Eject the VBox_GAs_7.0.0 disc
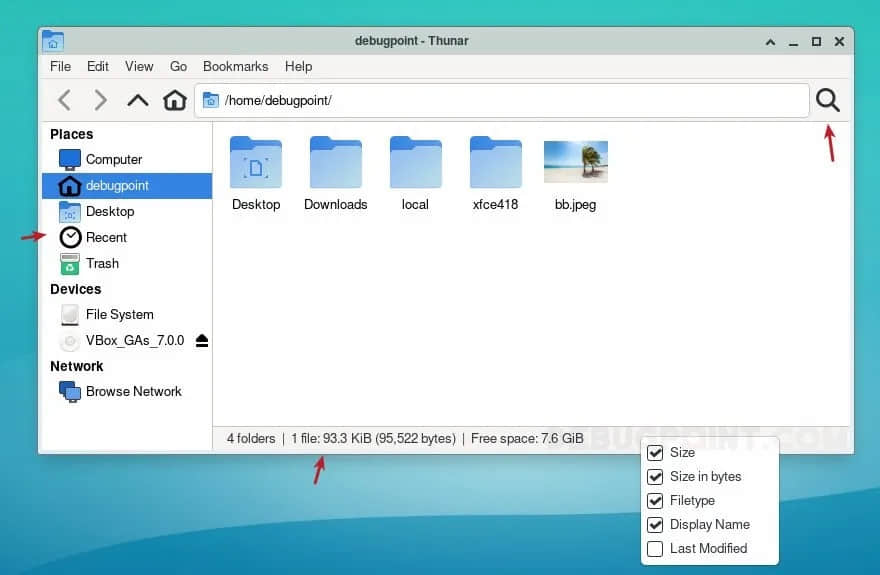Screen dimensions: 880x575 click(202, 341)
